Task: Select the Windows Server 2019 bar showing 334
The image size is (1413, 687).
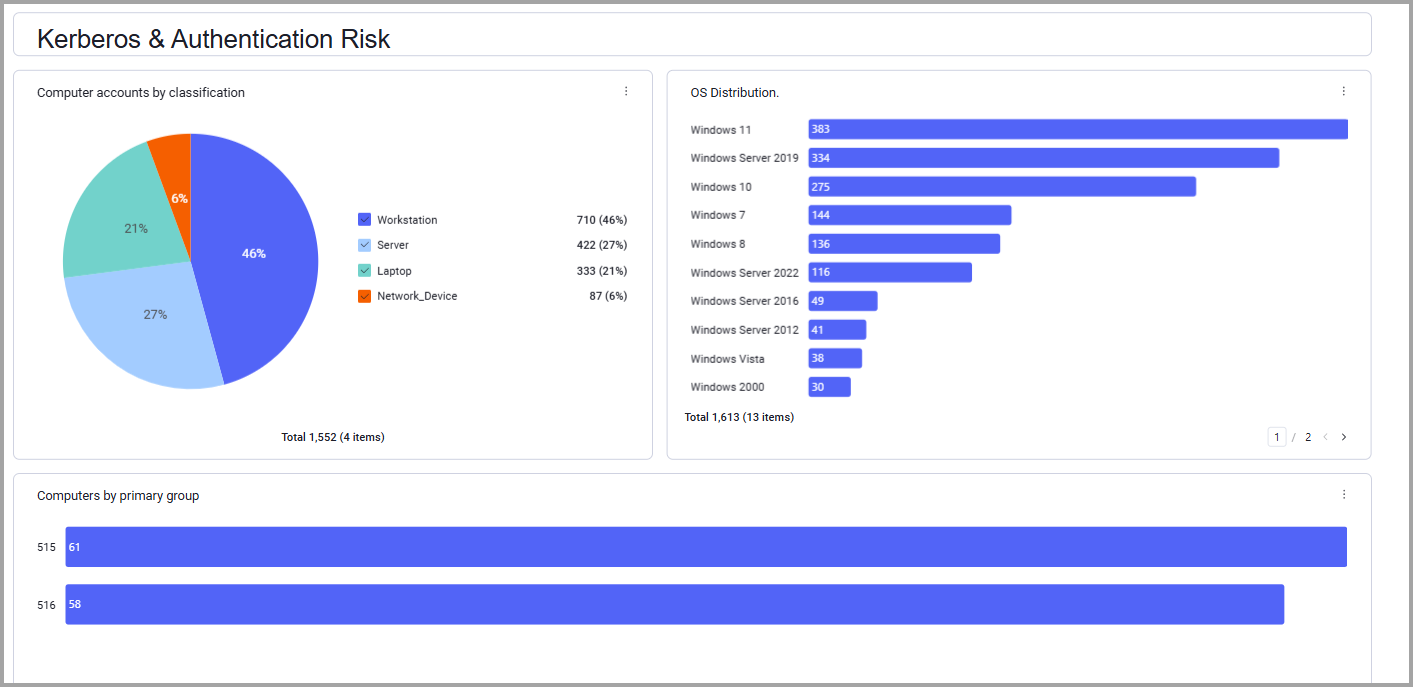Action: point(1044,158)
